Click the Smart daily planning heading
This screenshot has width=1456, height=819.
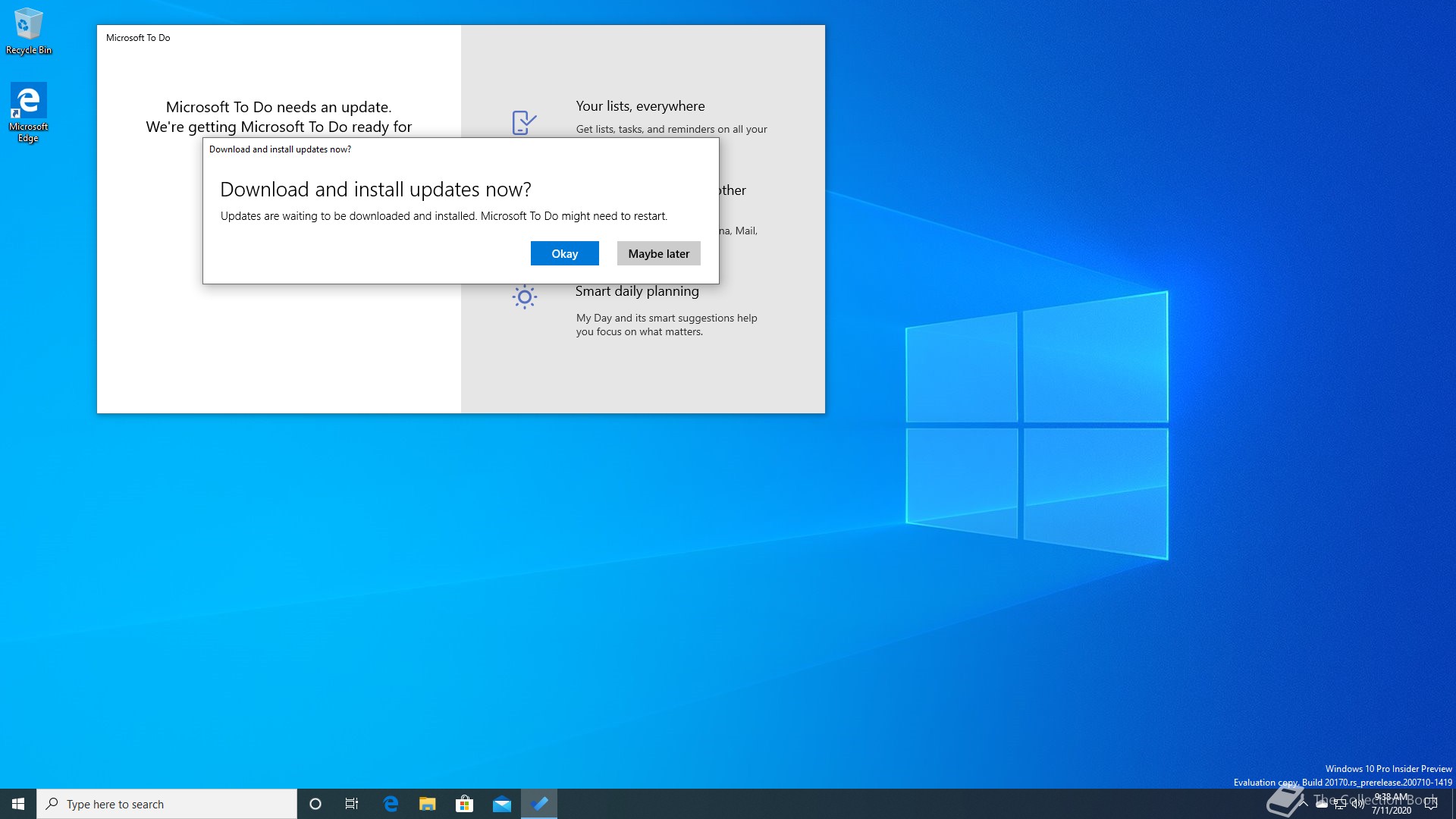[x=637, y=291]
